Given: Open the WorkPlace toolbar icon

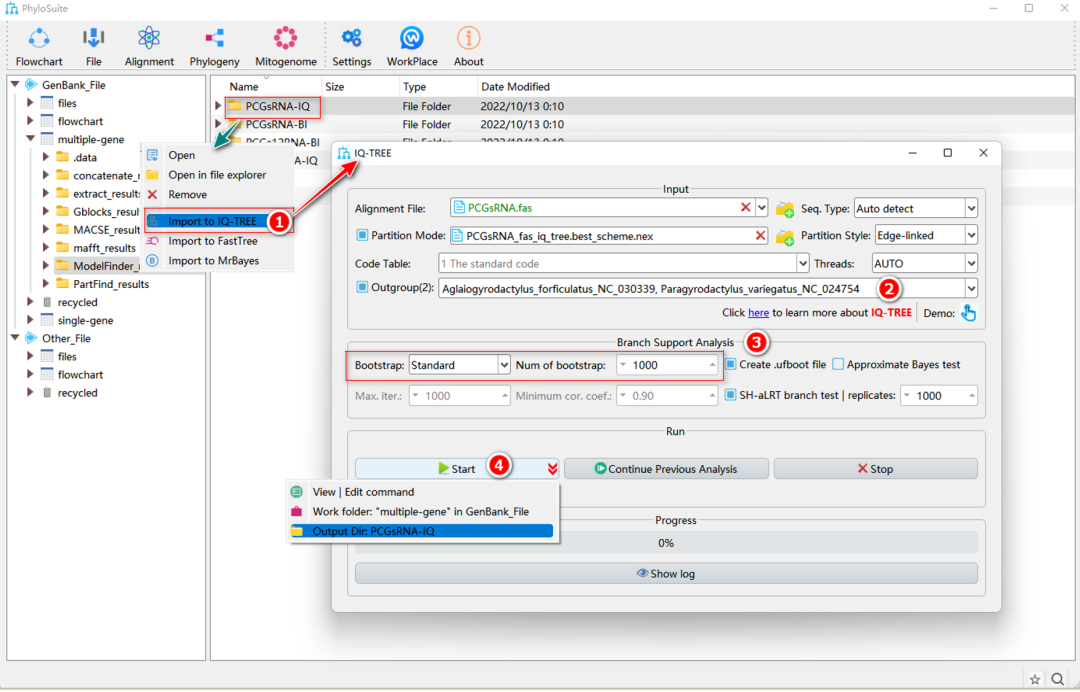Looking at the screenshot, I should tap(412, 39).
